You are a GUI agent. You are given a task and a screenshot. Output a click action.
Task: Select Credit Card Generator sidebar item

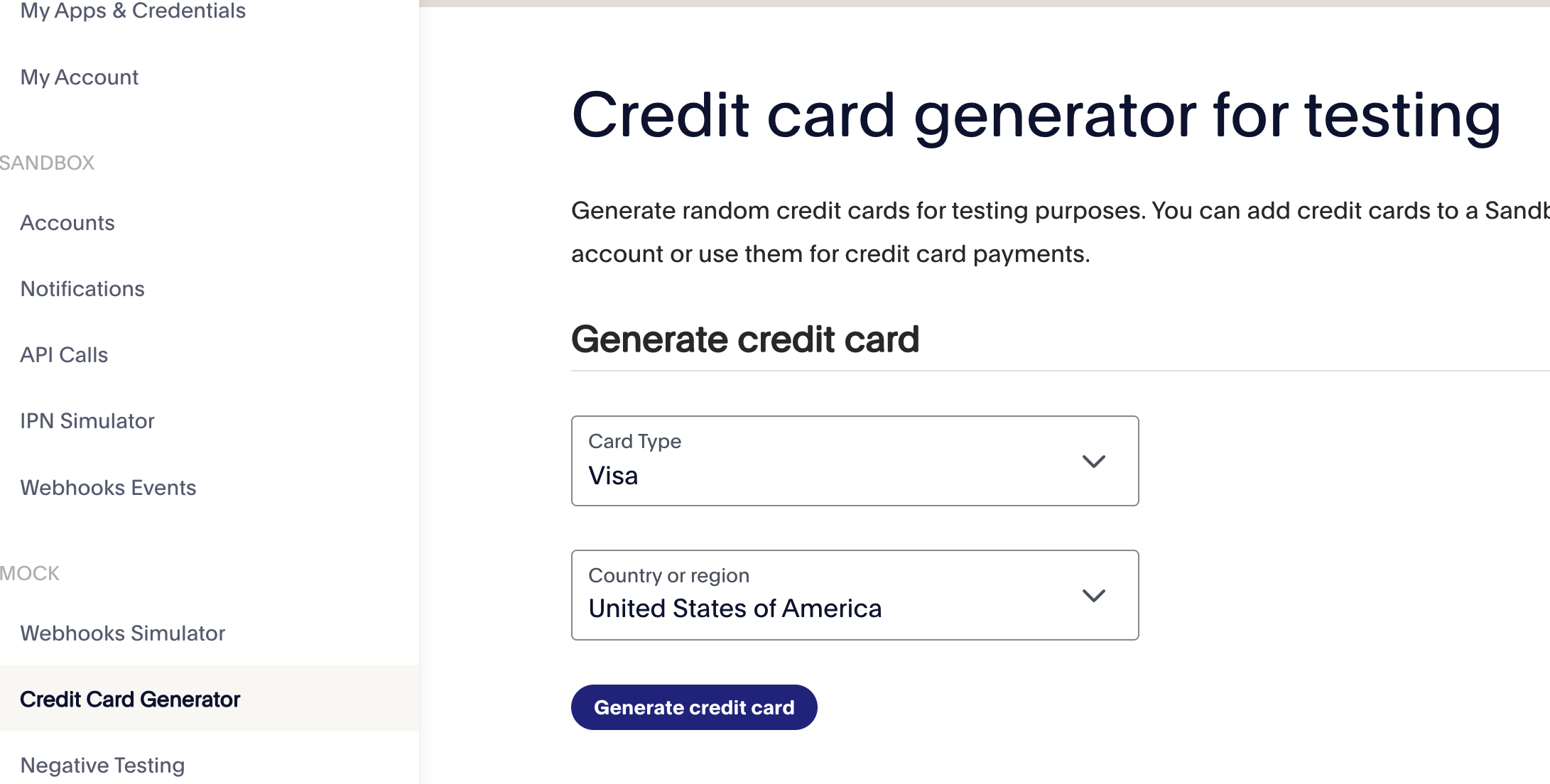click(130, 699)
